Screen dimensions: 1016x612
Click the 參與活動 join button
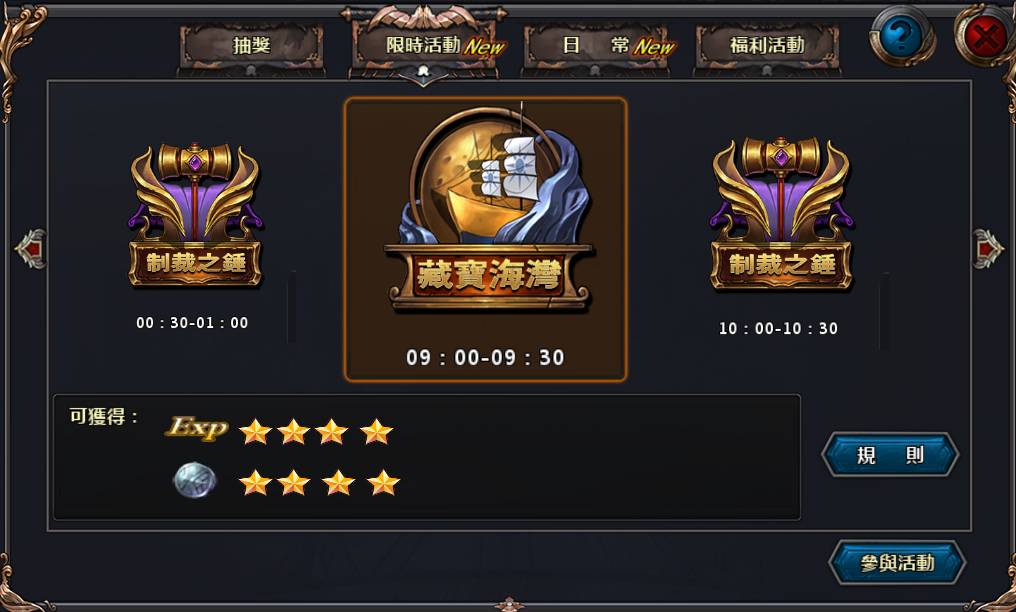coord(897,563)
